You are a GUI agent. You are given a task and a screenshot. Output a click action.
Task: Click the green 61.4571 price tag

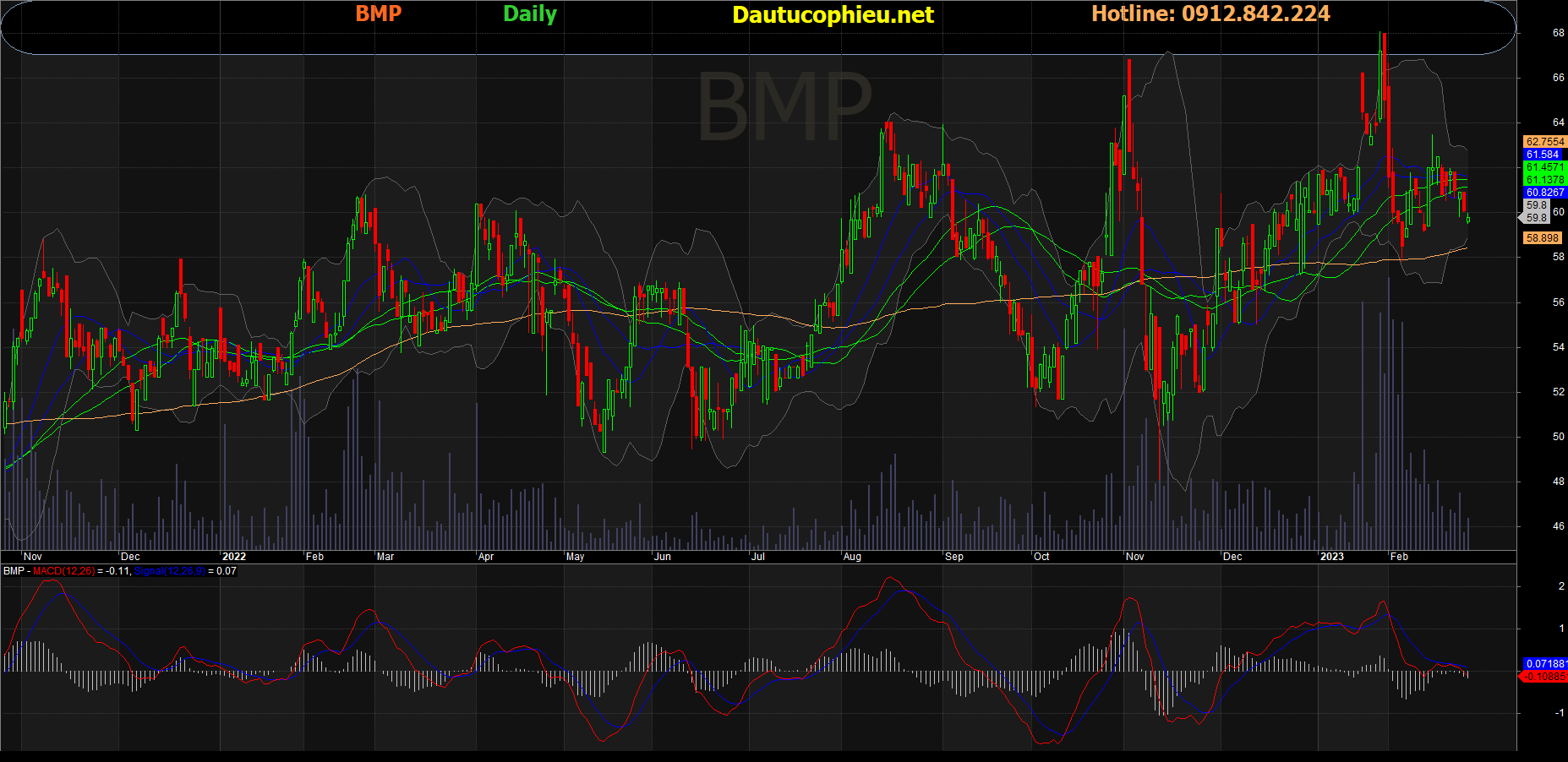[1545, 167]
